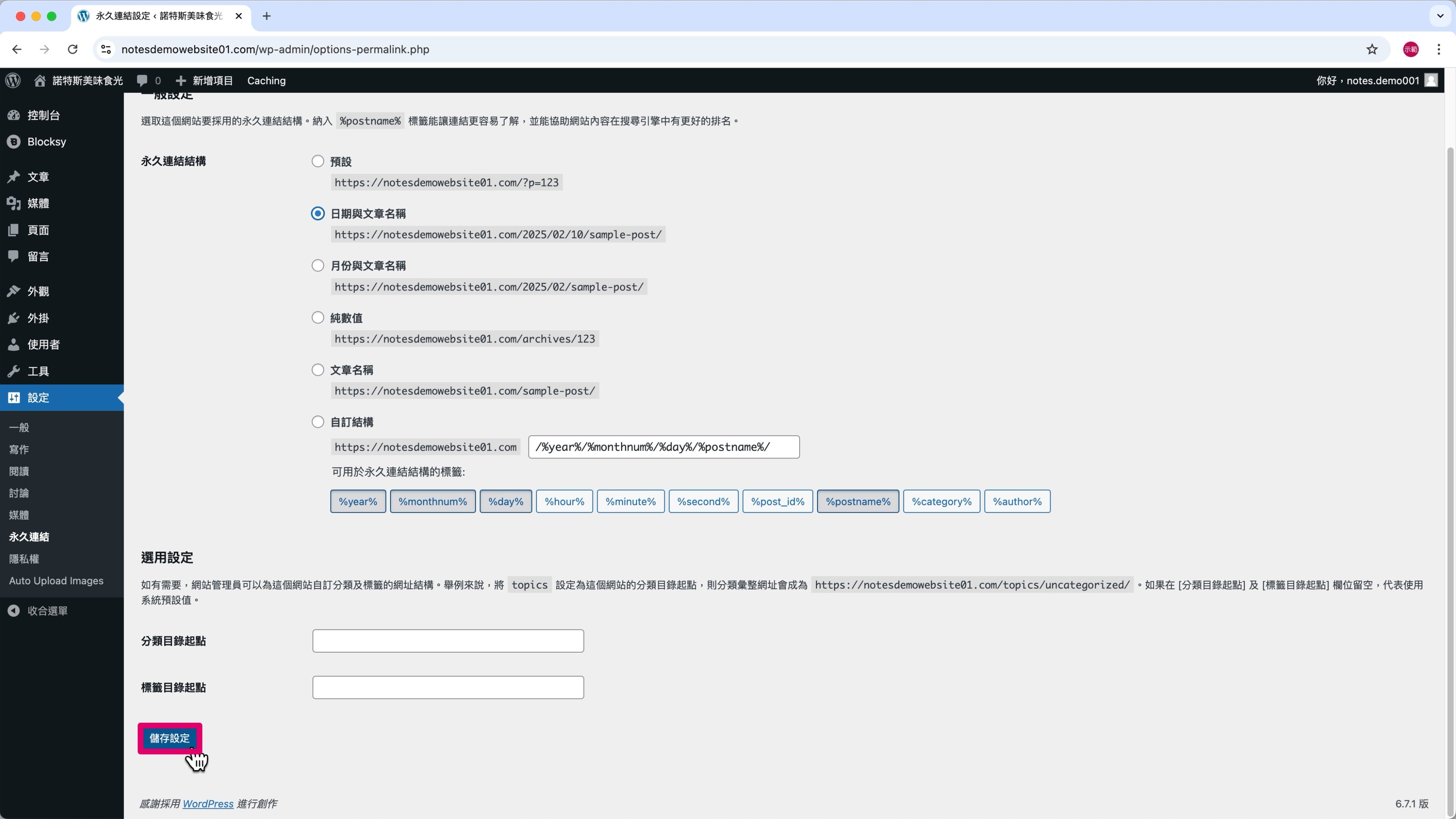This screenshot has height=819, width=1456.
Task: Follow the WordPress footer link
Action: (x=208, y=804)
